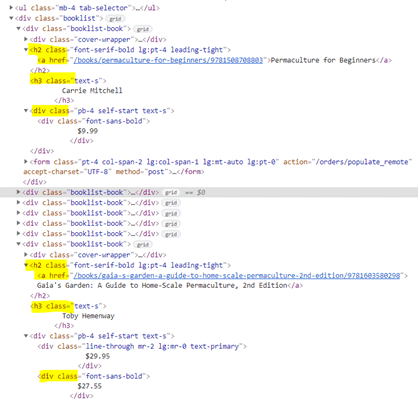Select font-sans-bold div above $9.99
Image resolution: width=418 pixels, height=402 pixels.
[94, 121]
